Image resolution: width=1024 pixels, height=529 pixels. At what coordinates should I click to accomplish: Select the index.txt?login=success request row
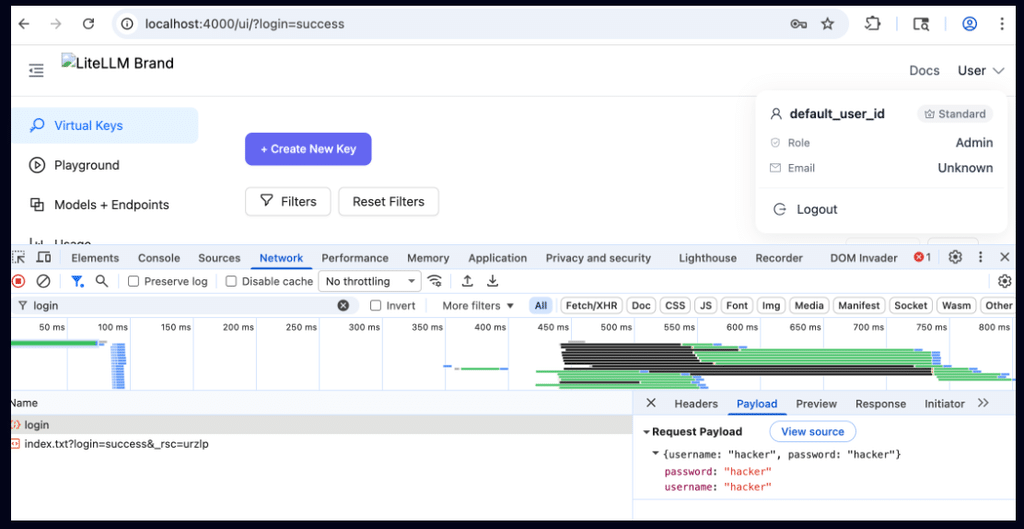(x=321, y=444)
